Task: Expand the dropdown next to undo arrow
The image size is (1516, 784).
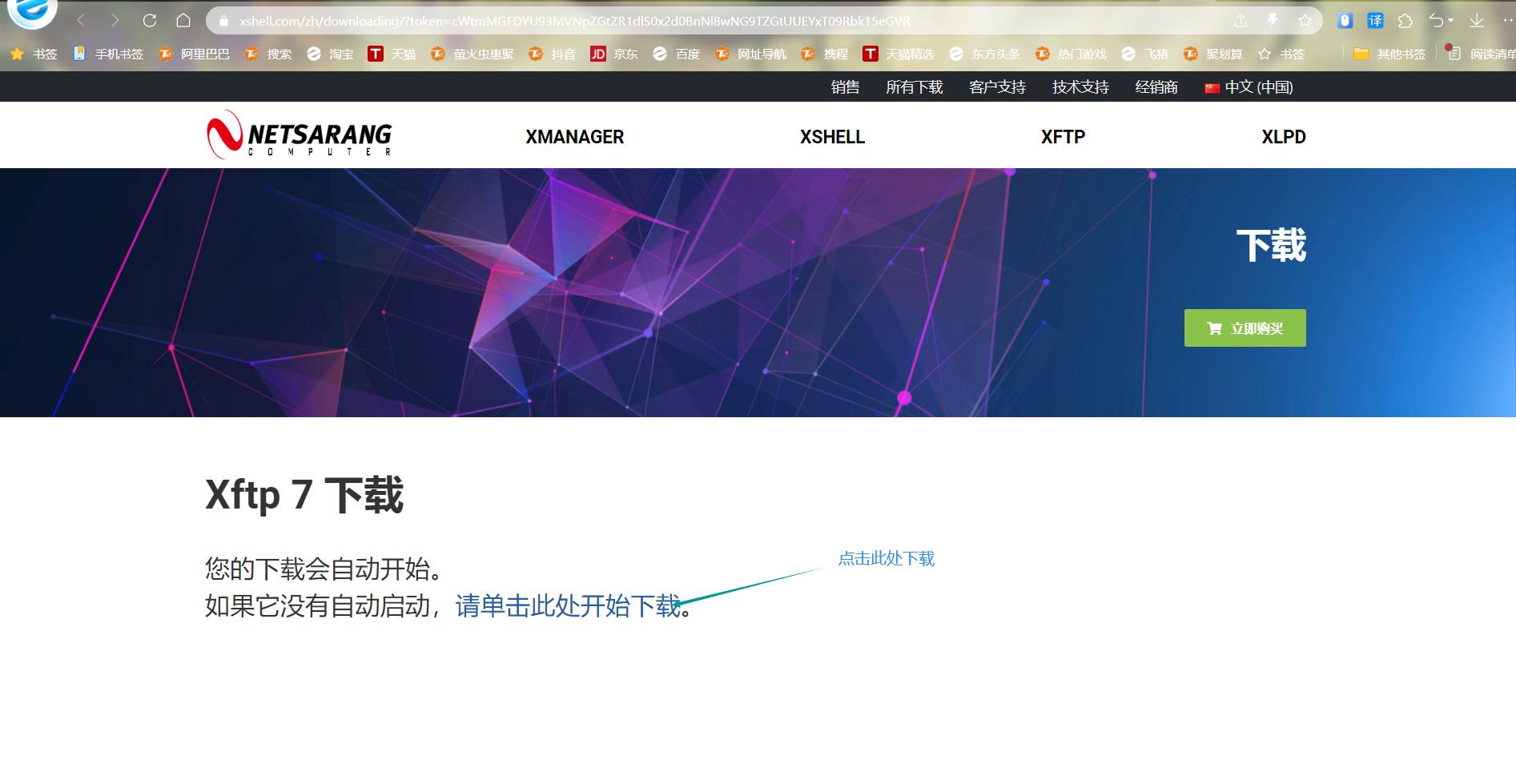Action: pos(1450,21)
